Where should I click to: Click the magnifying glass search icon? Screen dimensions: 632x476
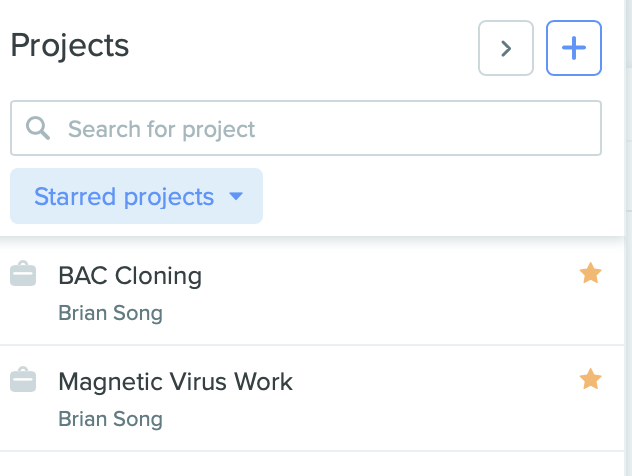pos(38,128)
